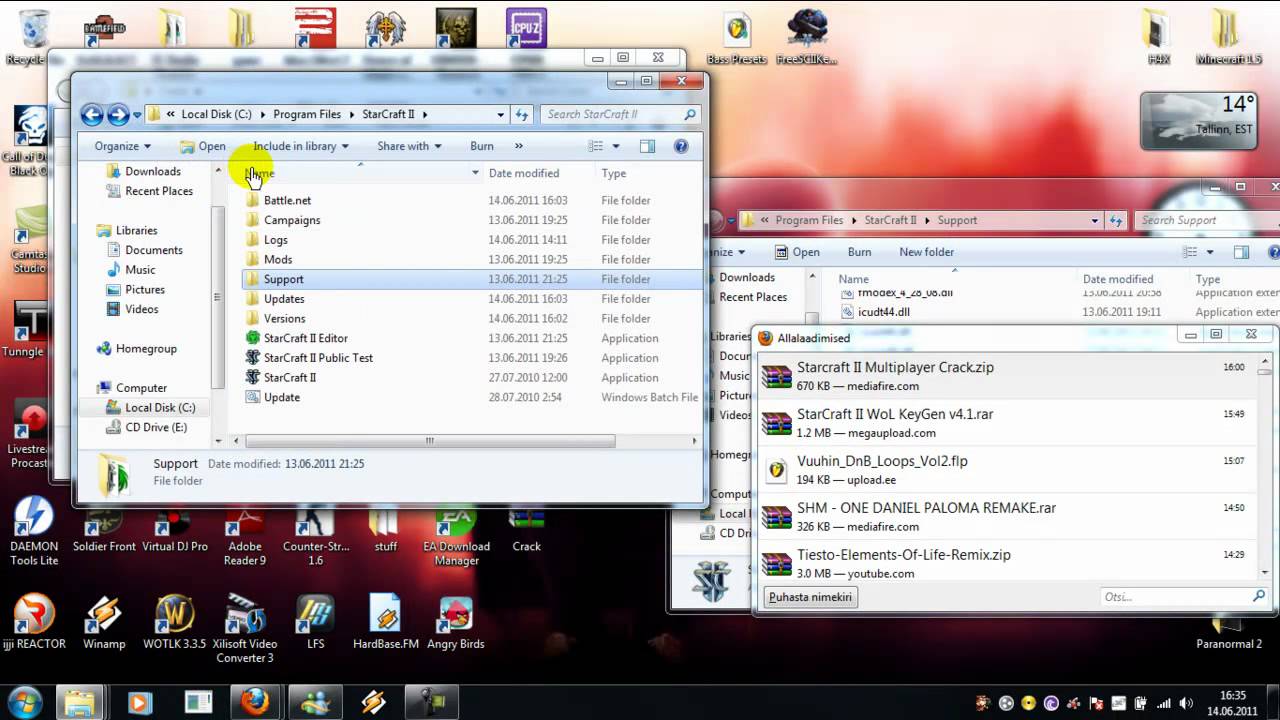This screenshot has width=1280, height=720.
Task: Click Open in StarCraft II toolbar
Action: tap(203, 146)
